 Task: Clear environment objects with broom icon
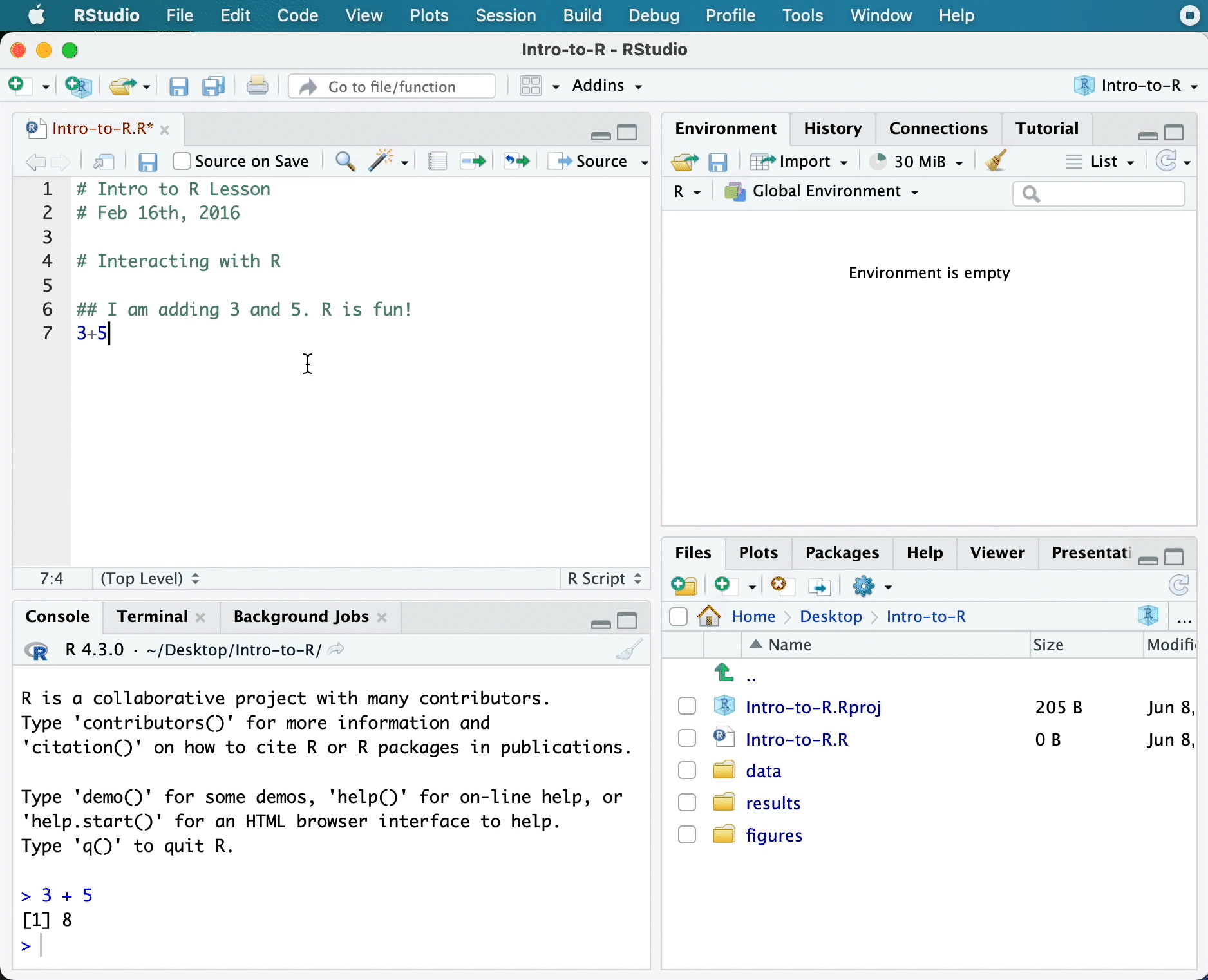tap(996, 161)
